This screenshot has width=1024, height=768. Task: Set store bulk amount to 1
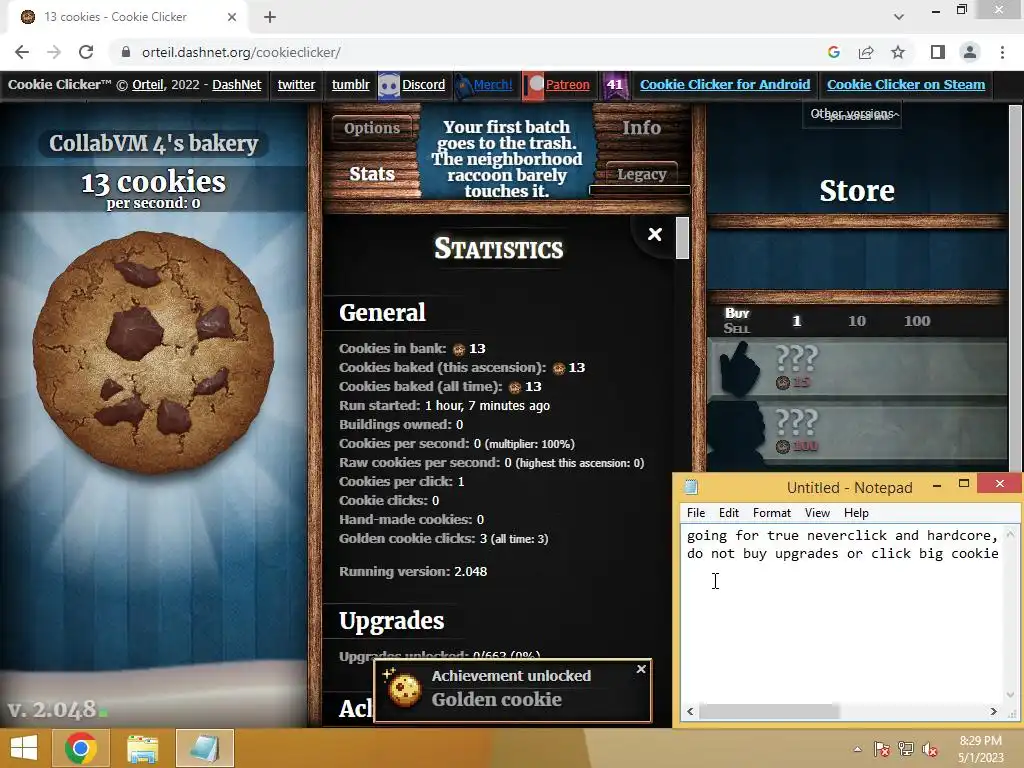pyautogui.click(x=796, y=321)
